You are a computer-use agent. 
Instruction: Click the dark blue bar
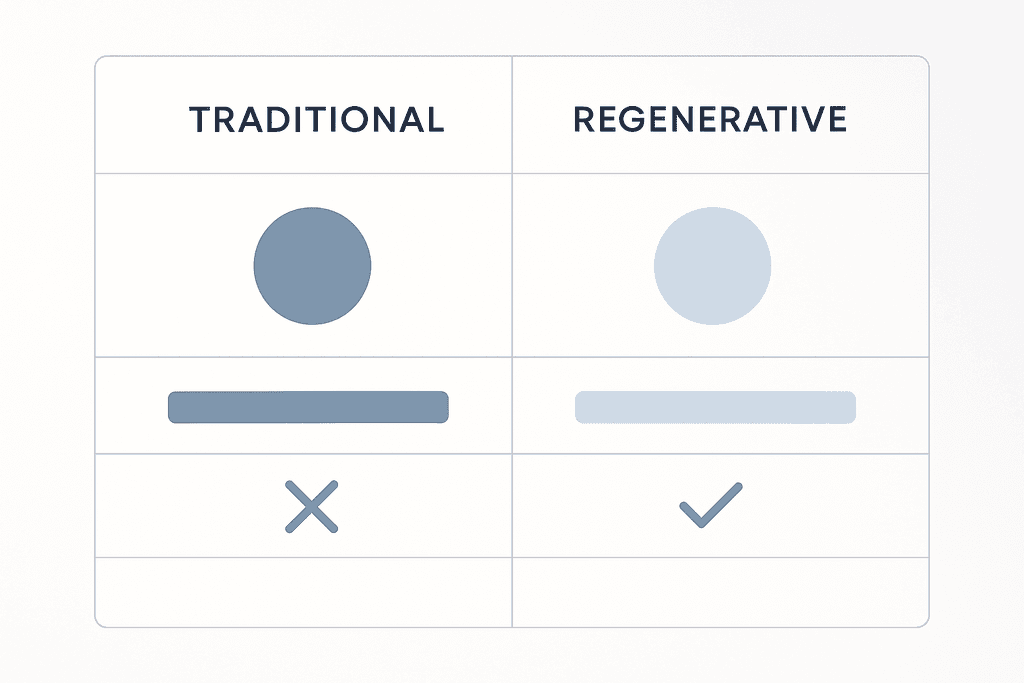308,407
